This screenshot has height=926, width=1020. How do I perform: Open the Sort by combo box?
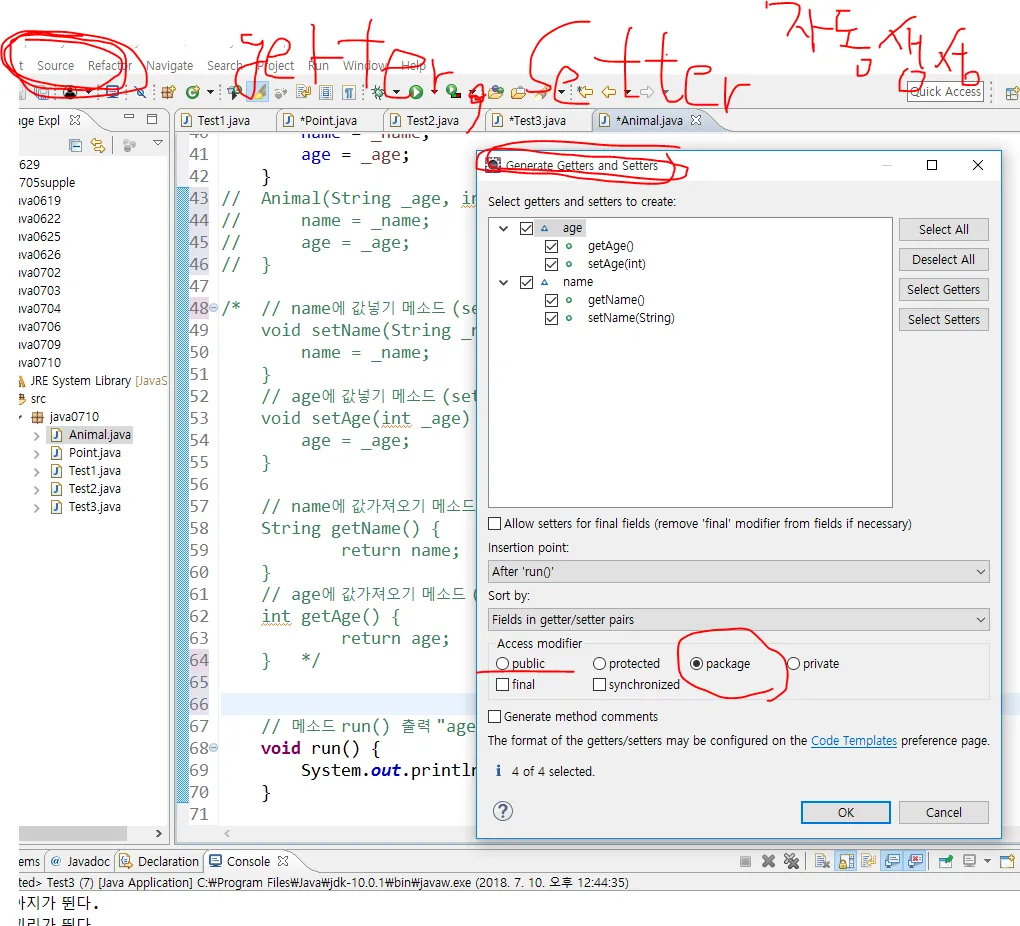[x=738, y=620]
